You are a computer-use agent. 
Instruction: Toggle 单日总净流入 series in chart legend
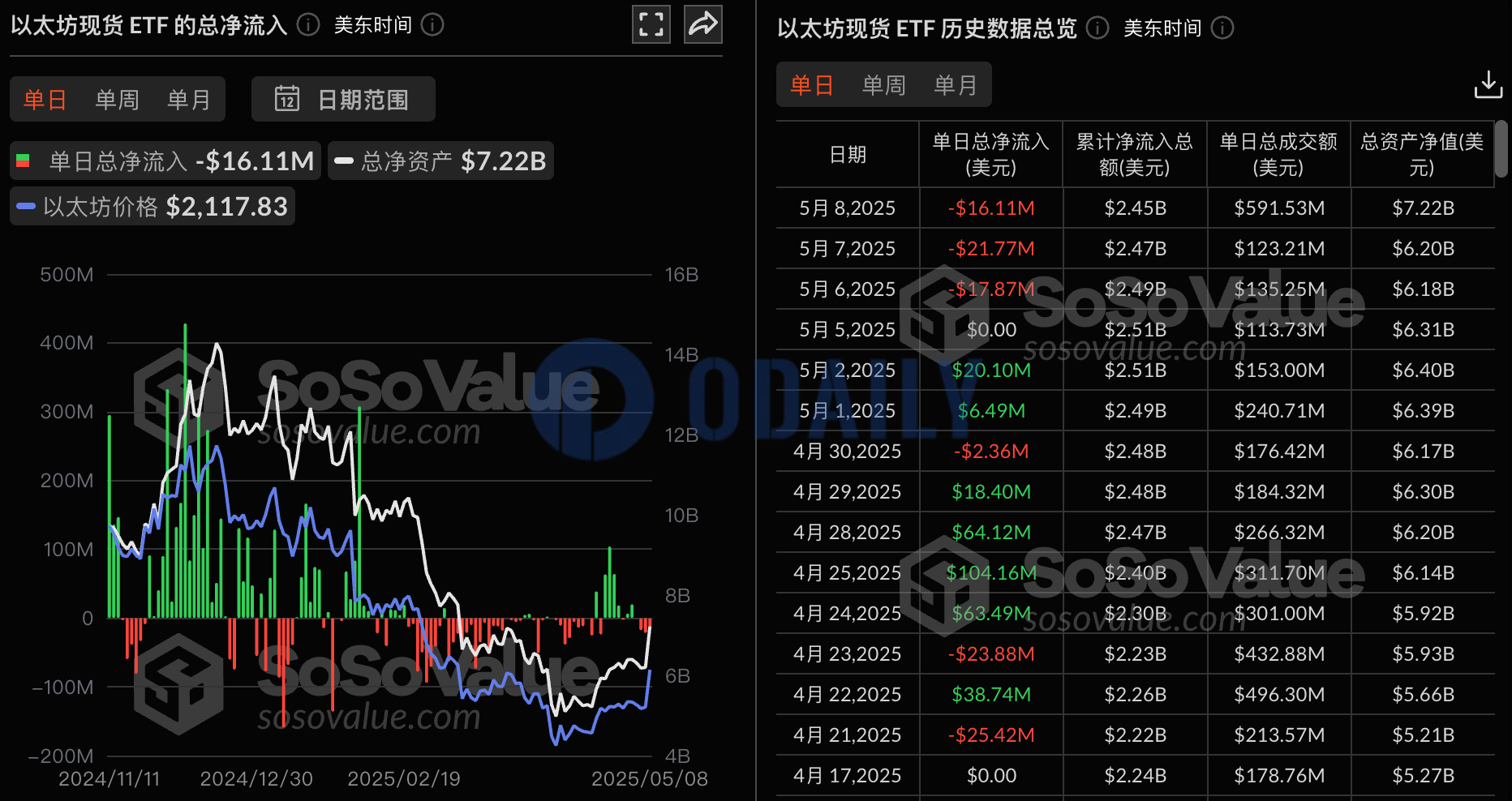tap(165, 161)
